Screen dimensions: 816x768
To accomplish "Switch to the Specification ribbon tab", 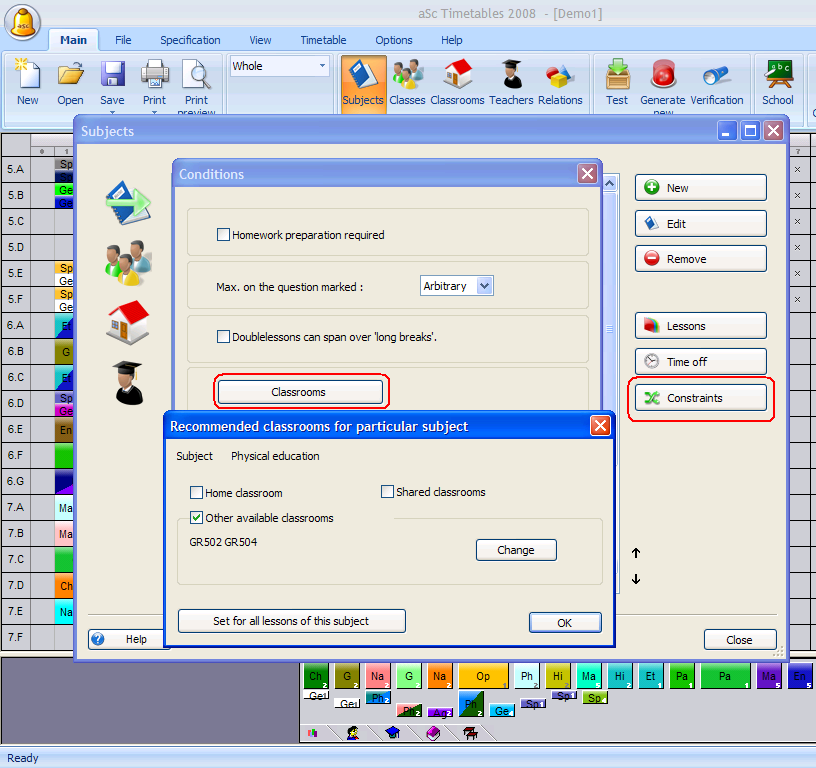I will (x=190, y=40).
